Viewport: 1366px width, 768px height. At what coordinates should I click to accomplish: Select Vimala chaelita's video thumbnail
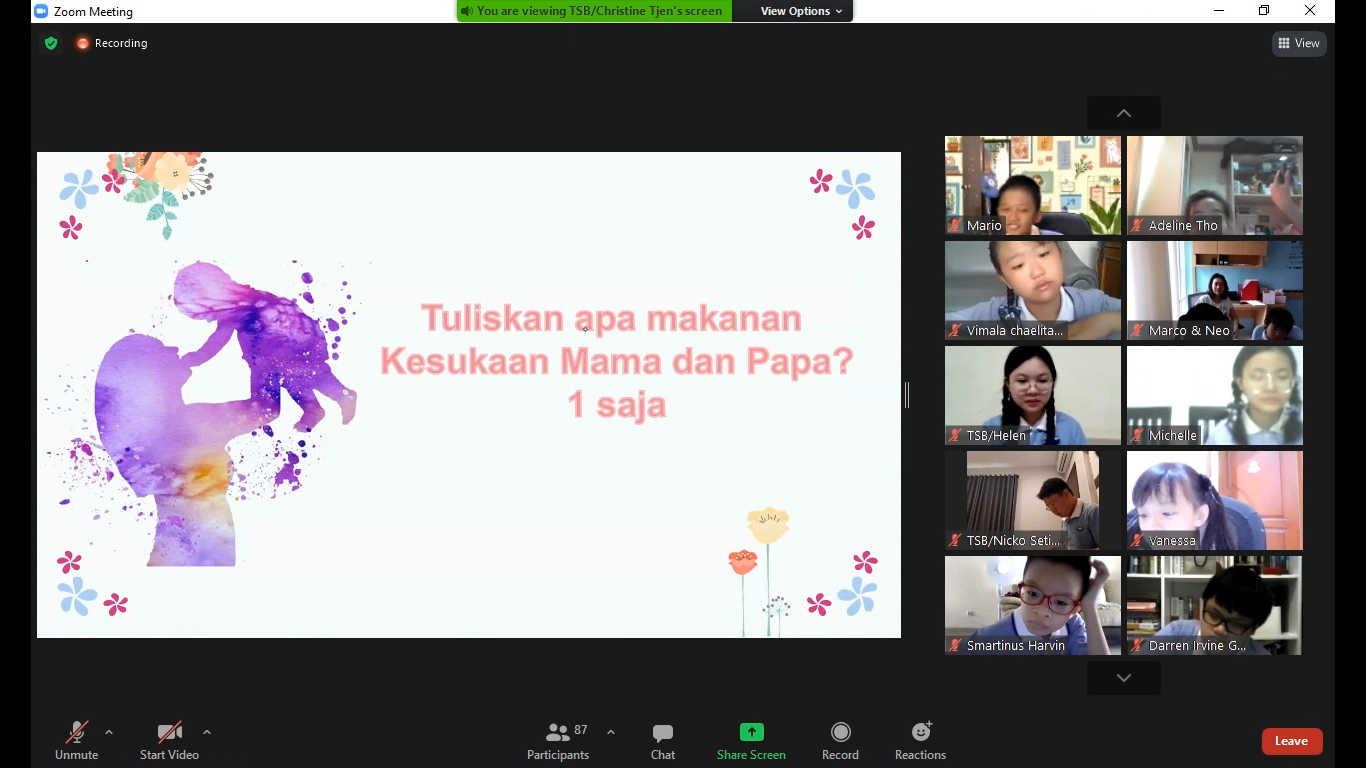pos(1033,290)
